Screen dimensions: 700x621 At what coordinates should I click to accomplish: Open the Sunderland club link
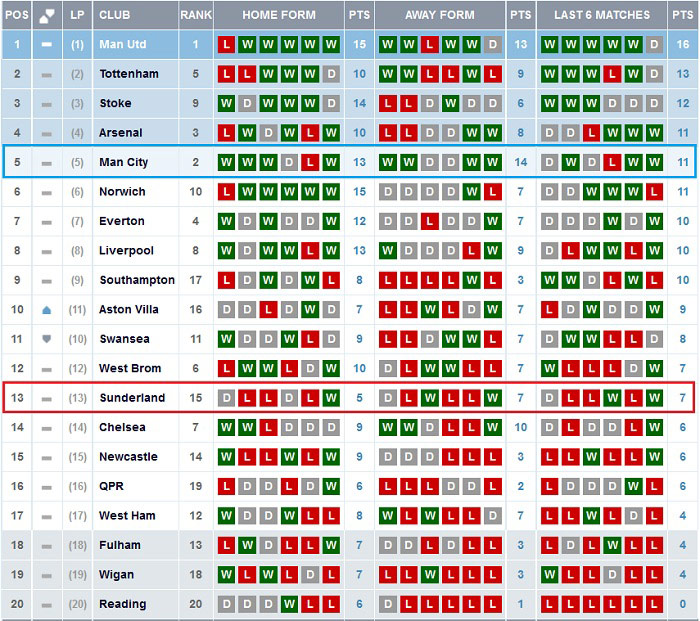pos(132,398)
